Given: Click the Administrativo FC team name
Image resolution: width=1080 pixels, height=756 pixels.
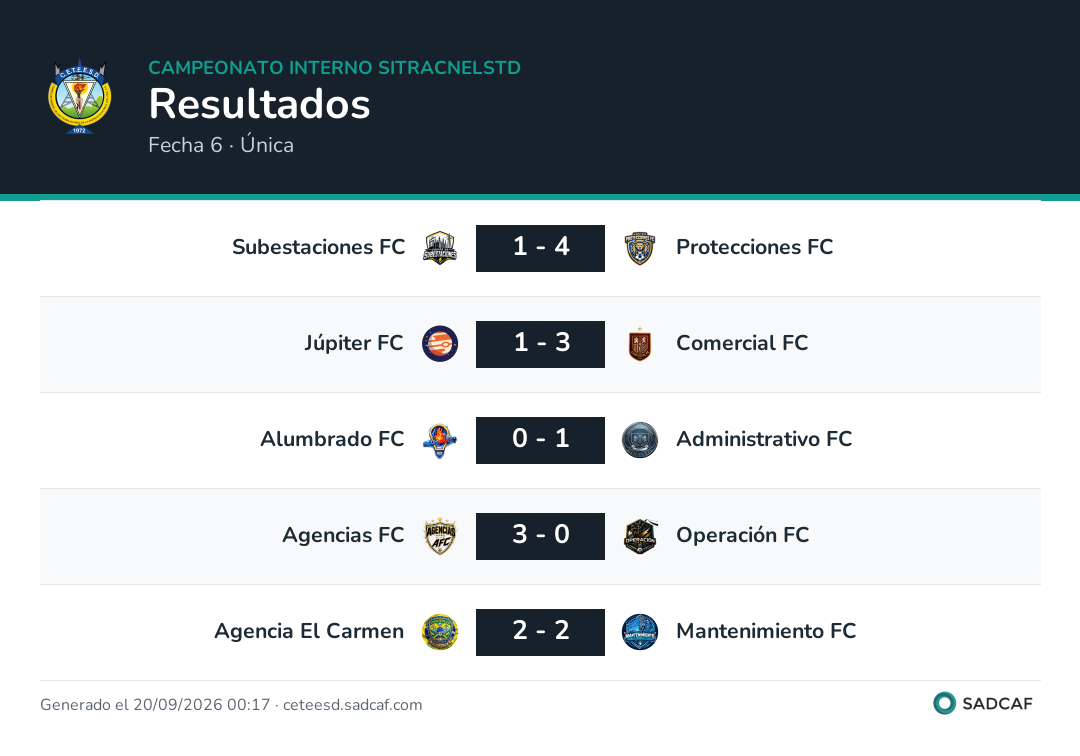Looking at the screenshot, I should click(764, 439).
